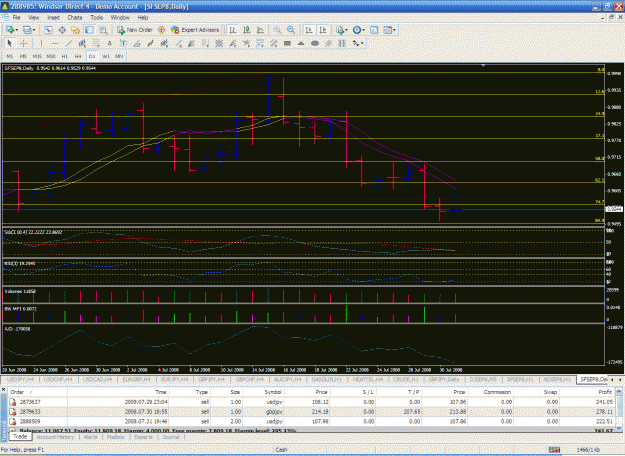Switch to the Account History tab
The image size is (625, 456).
click(55, 437)
